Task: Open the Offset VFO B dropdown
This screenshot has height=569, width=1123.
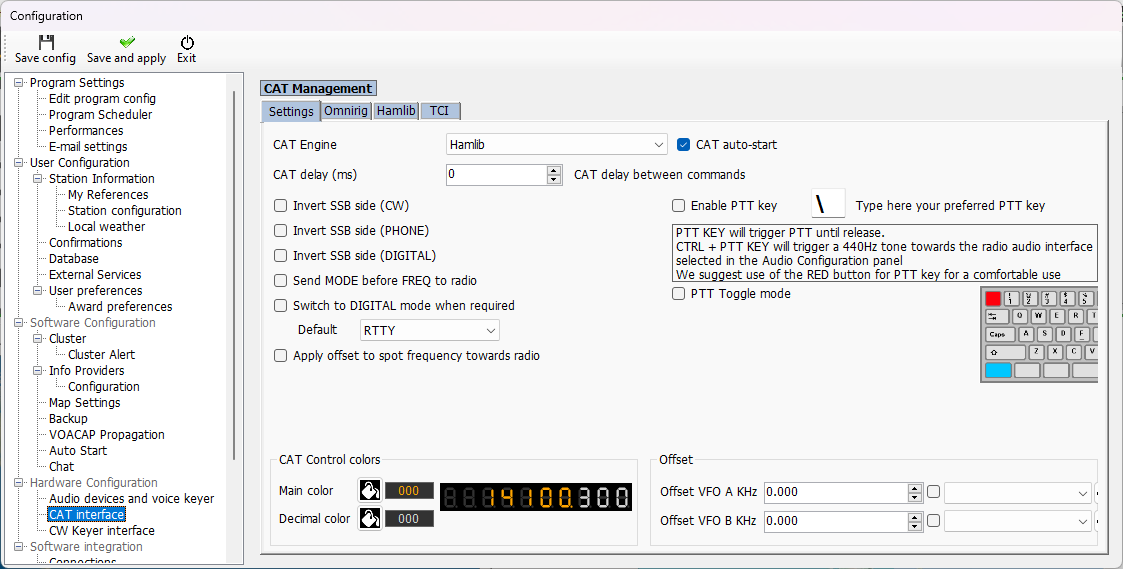Action: (1018, 522)
